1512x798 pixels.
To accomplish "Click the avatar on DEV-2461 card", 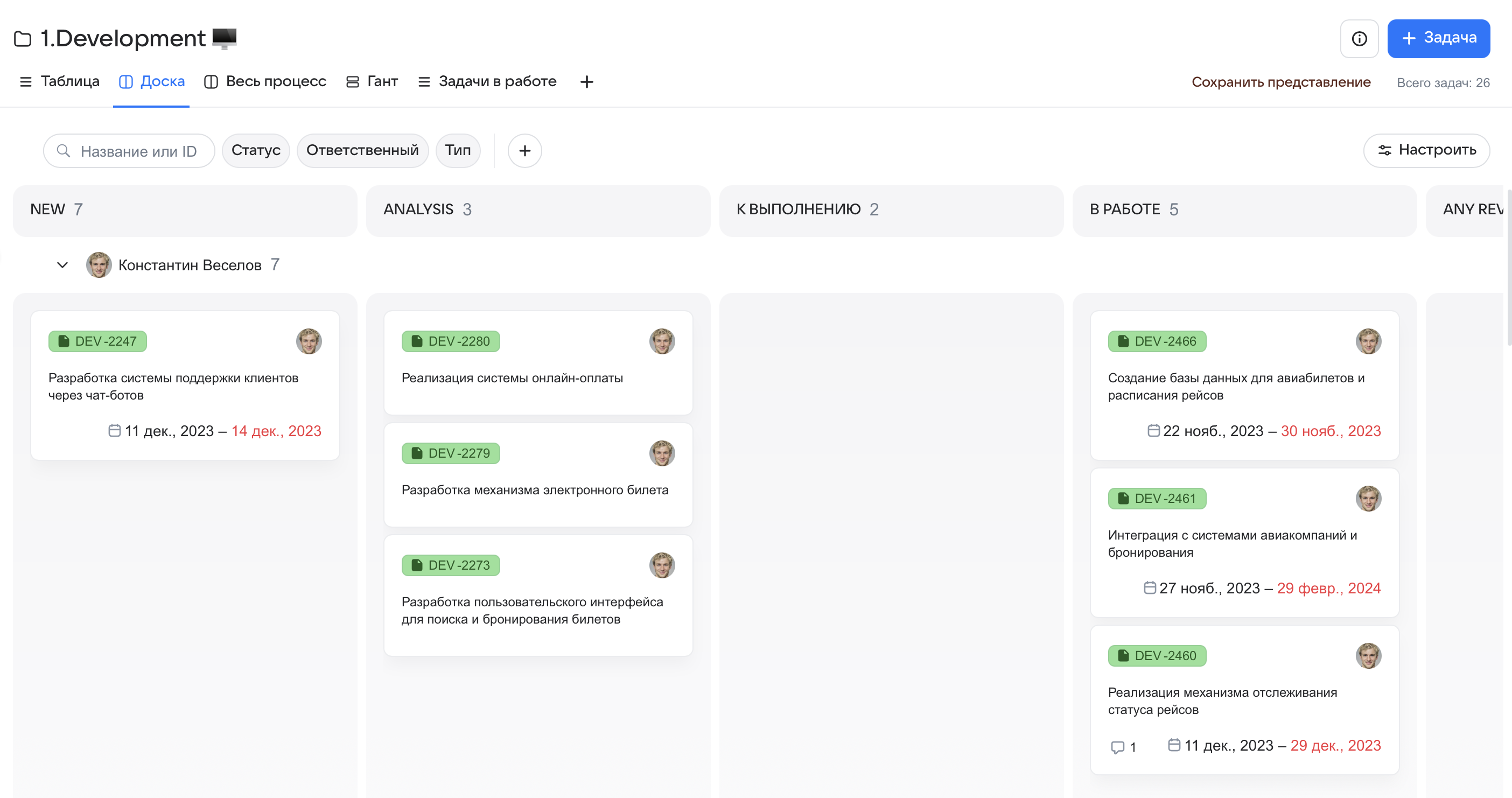I will click(x=1368, y=498).
